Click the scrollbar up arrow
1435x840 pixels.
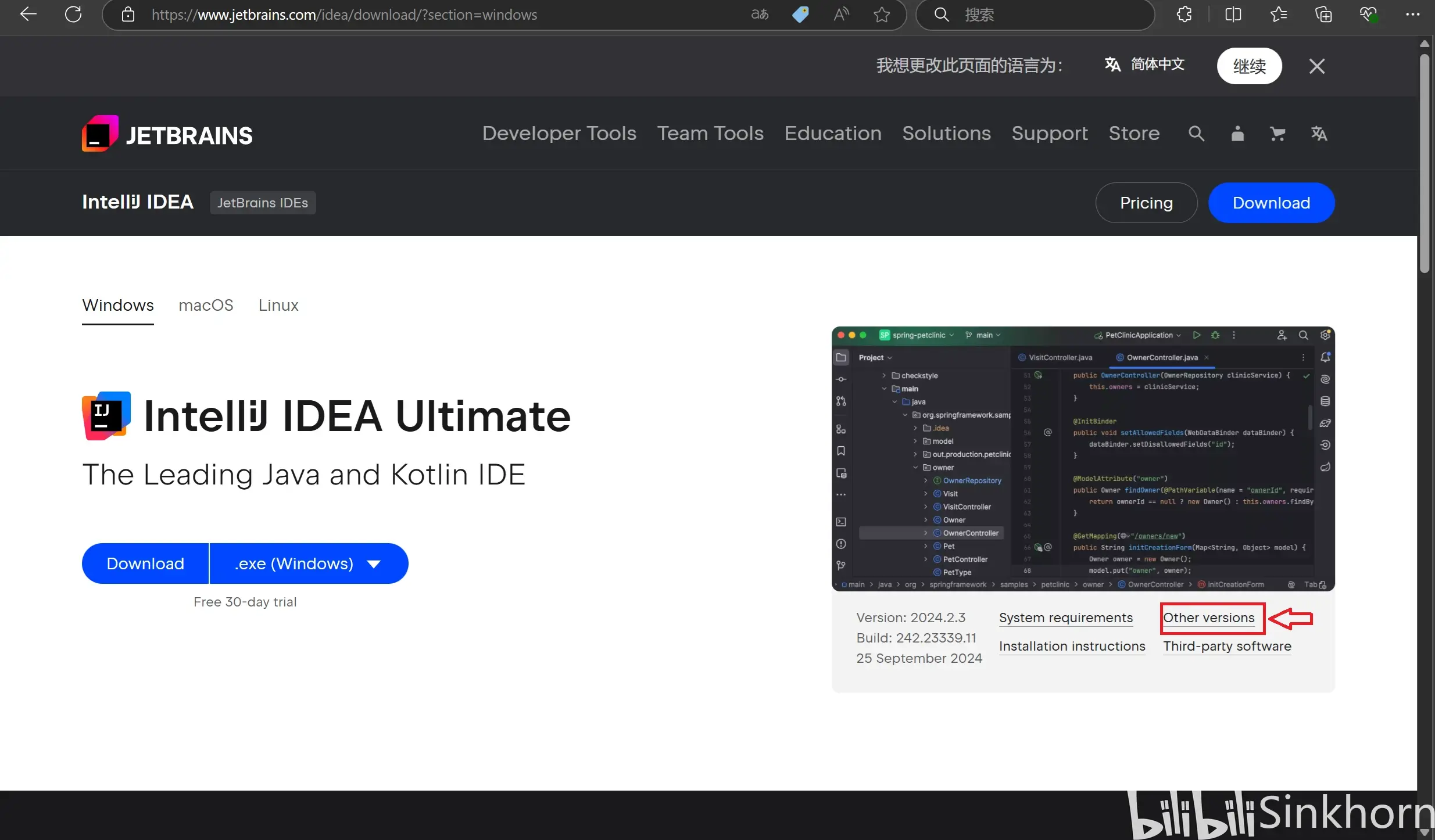point(1424,44)
